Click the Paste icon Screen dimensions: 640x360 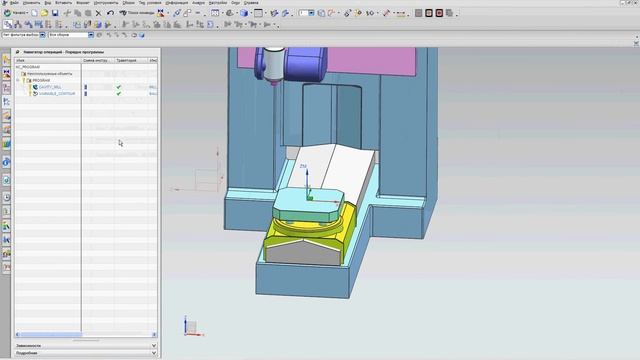[88, 13]
